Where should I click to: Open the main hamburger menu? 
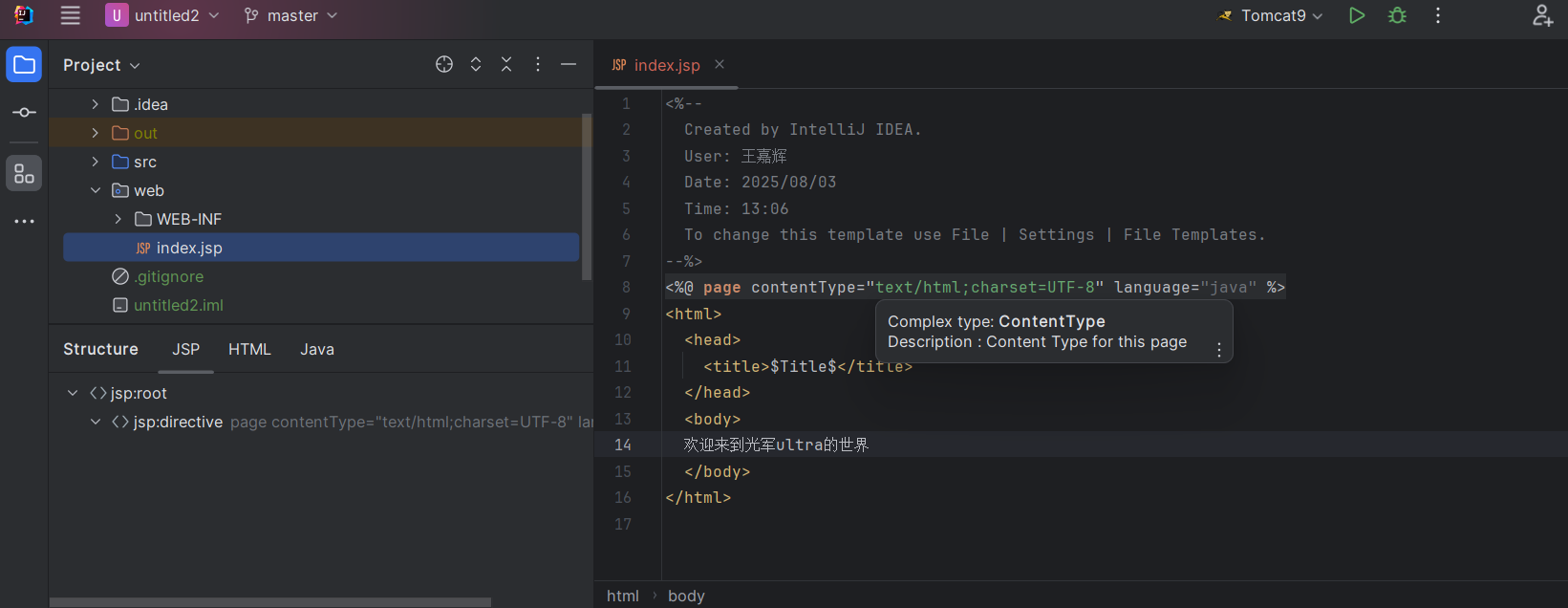pyautogui.click(x=70, y=15)
